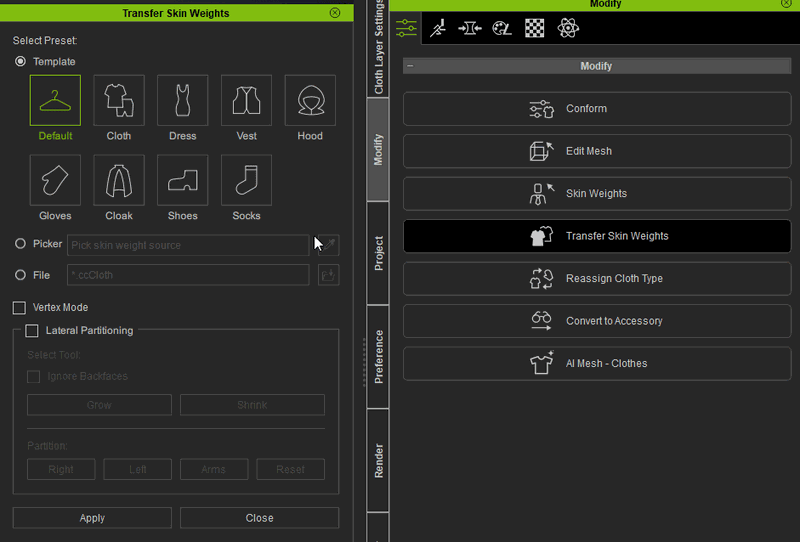Image resolution: width=800 pixels, height=542 pixels.
Task: Enable the Template radio option
Action: 20,61
